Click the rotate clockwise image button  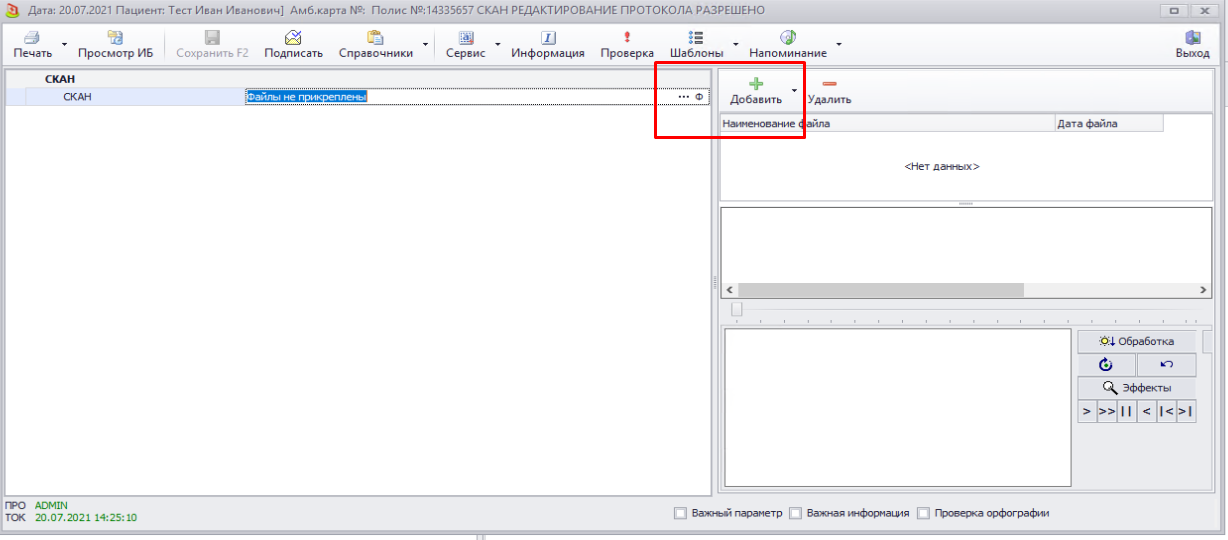(x=1105, y=365)
